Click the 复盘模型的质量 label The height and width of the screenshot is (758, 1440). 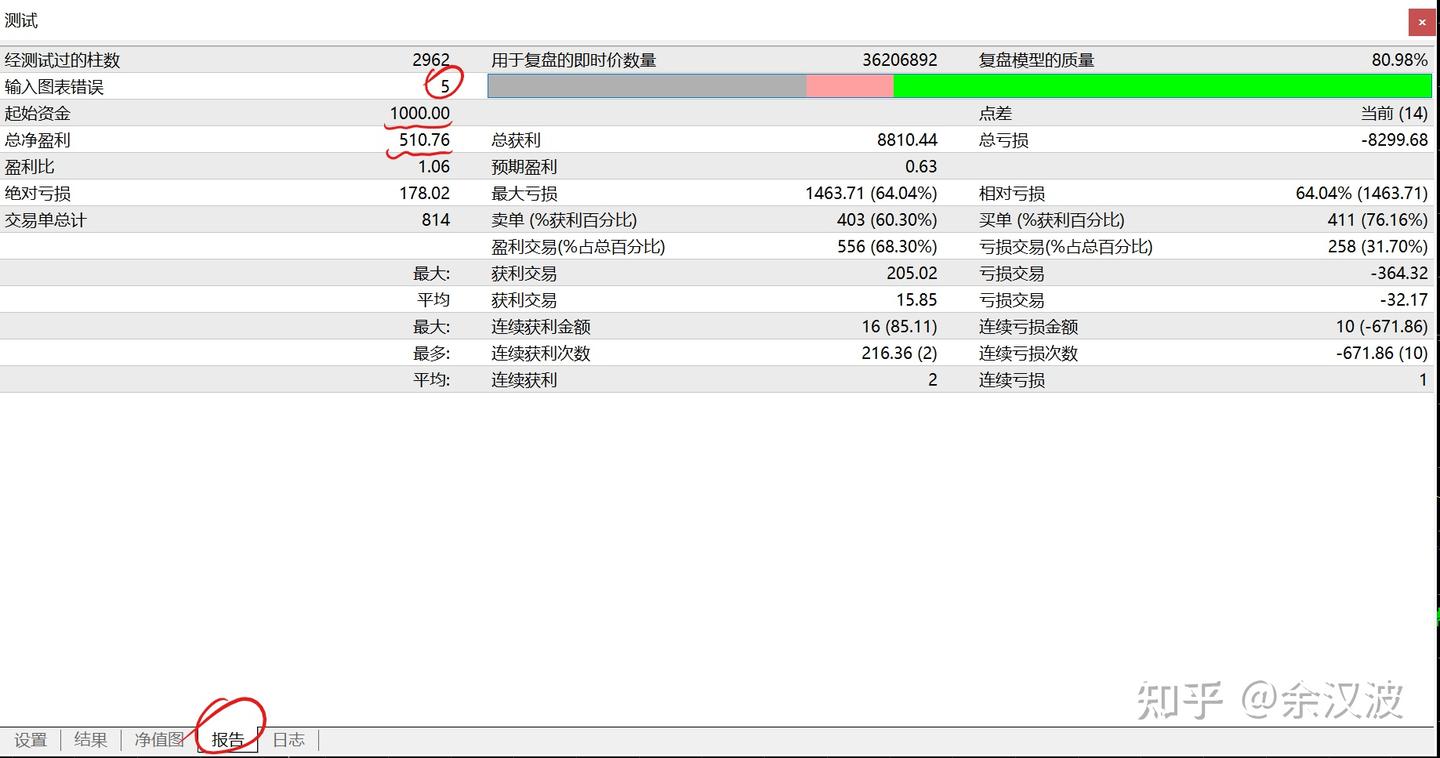pyautogui.click(x=1036, y=60)
